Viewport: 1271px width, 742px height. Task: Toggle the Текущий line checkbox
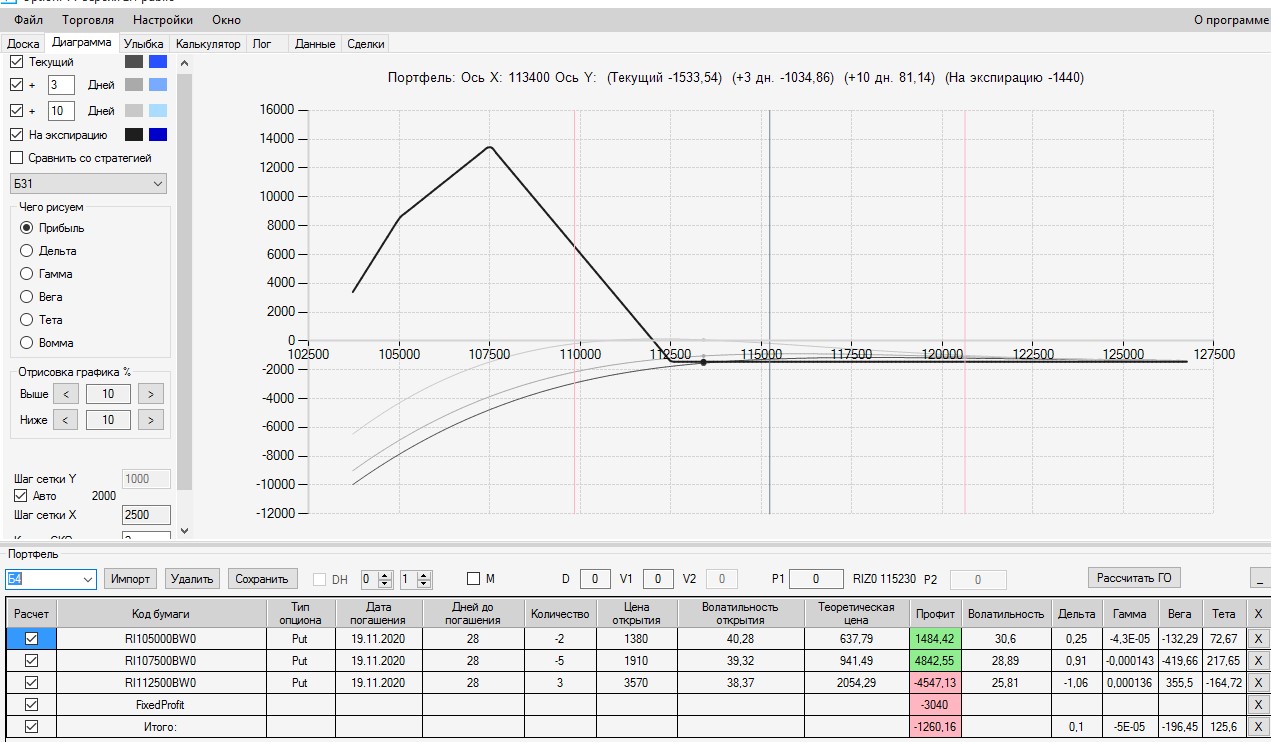[x=16, y=62]
